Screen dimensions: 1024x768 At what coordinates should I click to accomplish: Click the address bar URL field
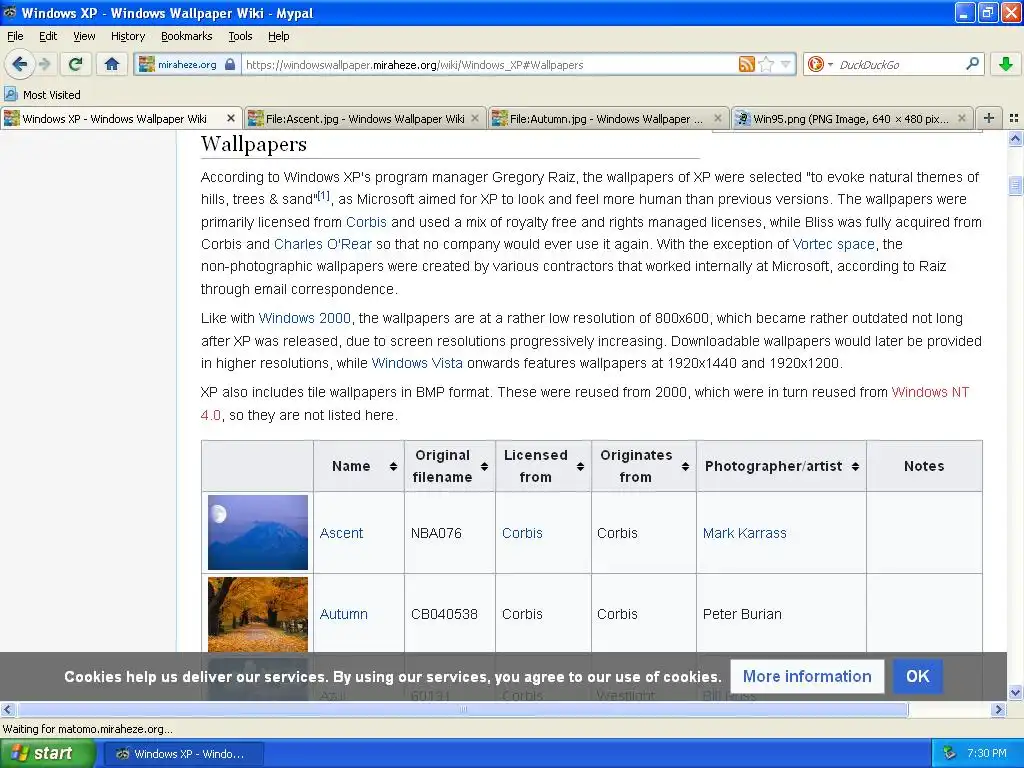click(x=490, y=64)
